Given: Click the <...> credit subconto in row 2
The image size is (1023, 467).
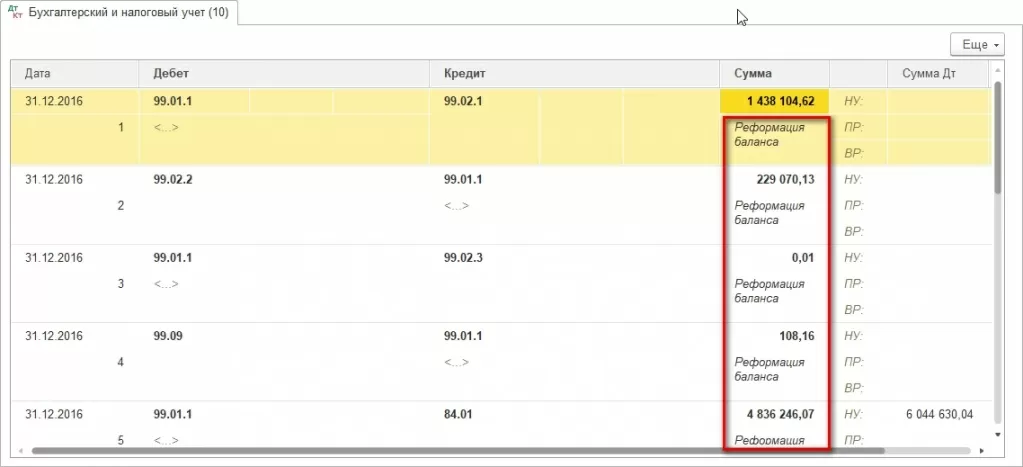Looking at the screenshot, I should 457,205.
